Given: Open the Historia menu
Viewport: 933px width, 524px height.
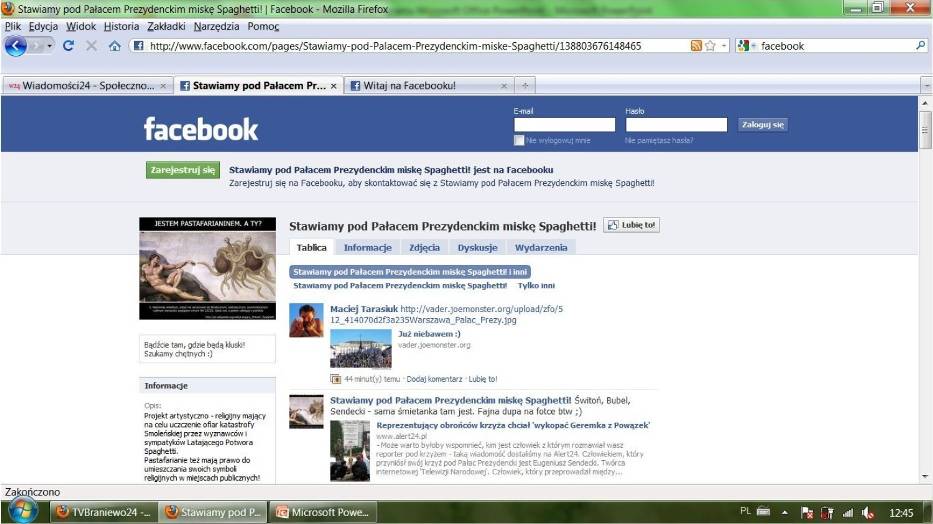Looking at the screenshot, I should tap(121, 26).
